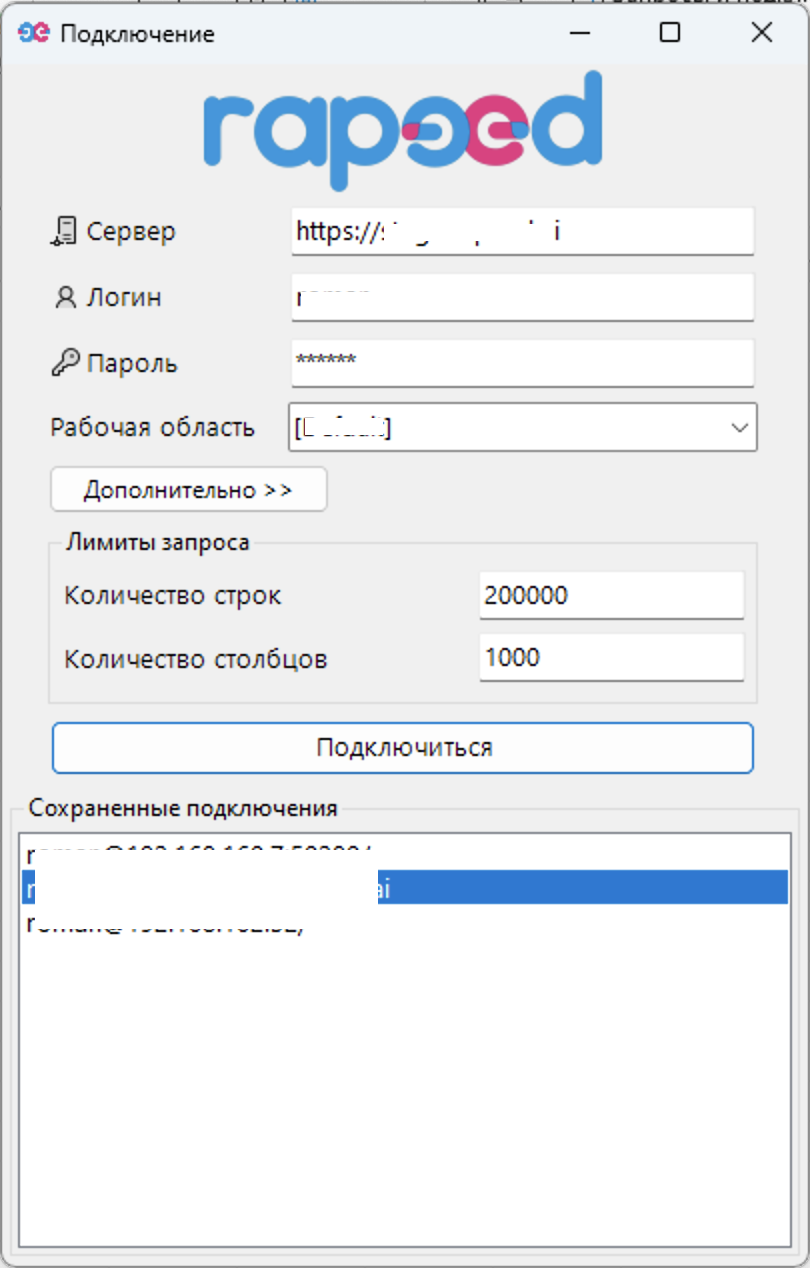The width and height of the screenshot is (810, 1268).
Task: Click the user icon beside Логин
Action: 65,298
